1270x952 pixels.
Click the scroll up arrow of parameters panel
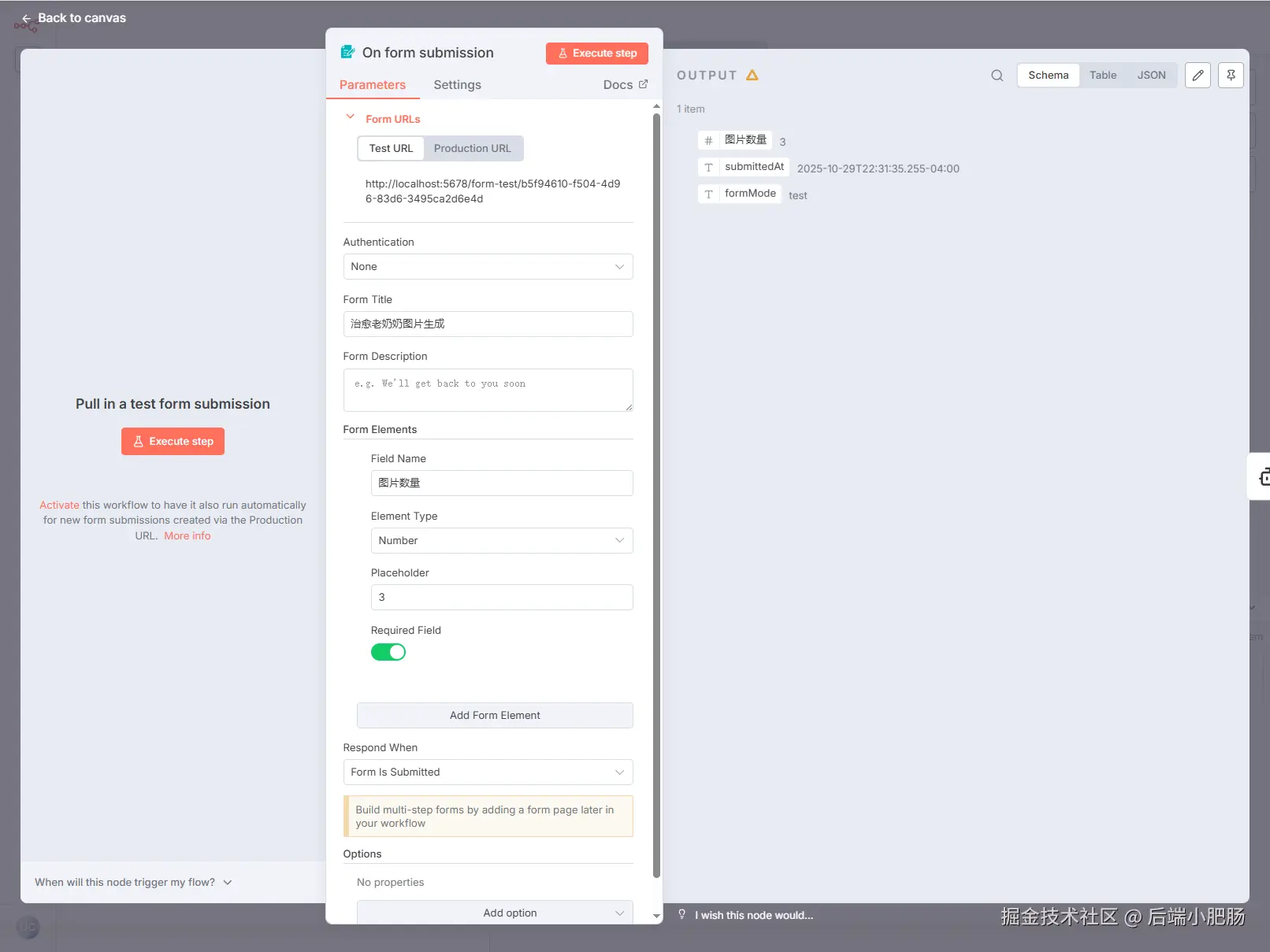coord(656,106)
